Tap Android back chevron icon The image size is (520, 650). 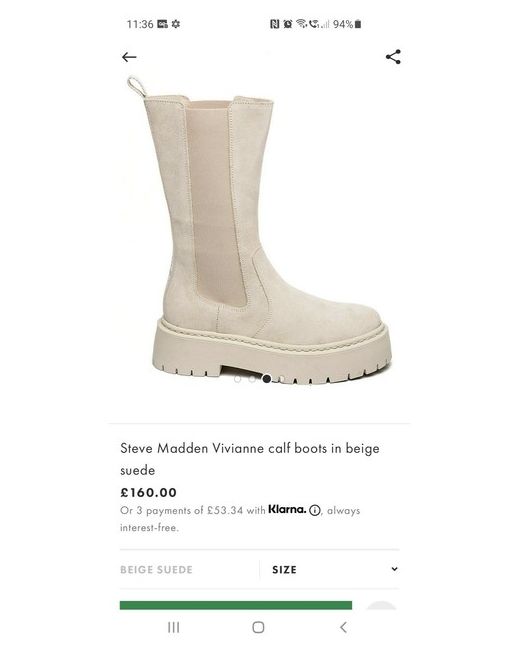point(343,627)
